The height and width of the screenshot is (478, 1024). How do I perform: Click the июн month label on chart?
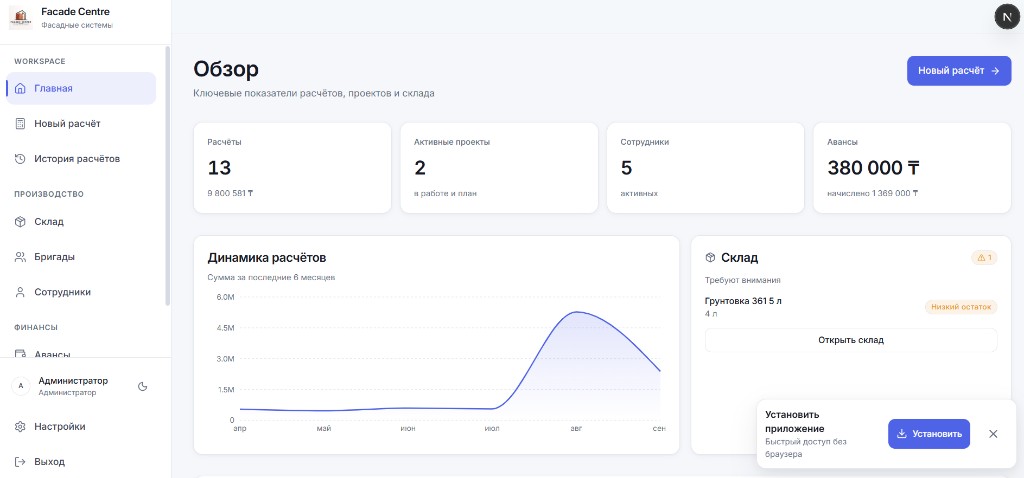[x=408, y=428]
